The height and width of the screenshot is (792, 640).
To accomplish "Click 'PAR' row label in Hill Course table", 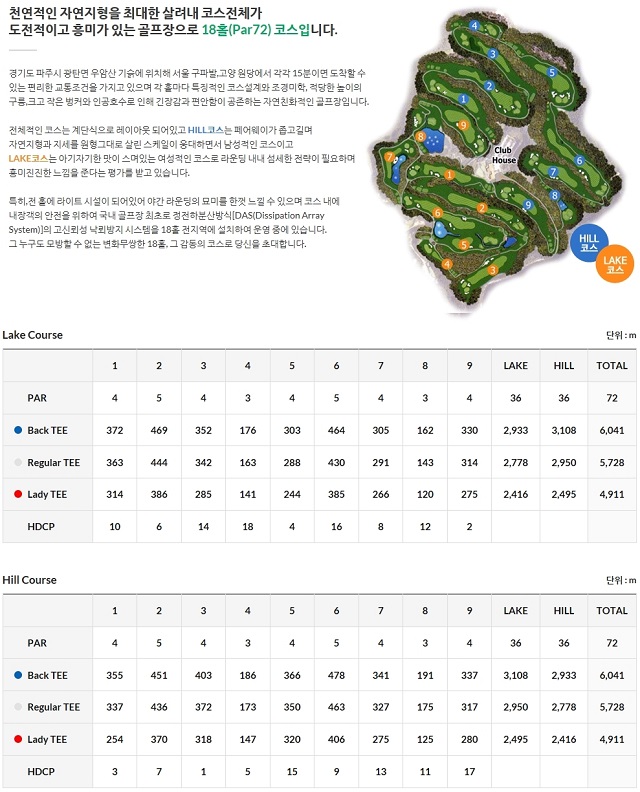I will click(37, 643).
